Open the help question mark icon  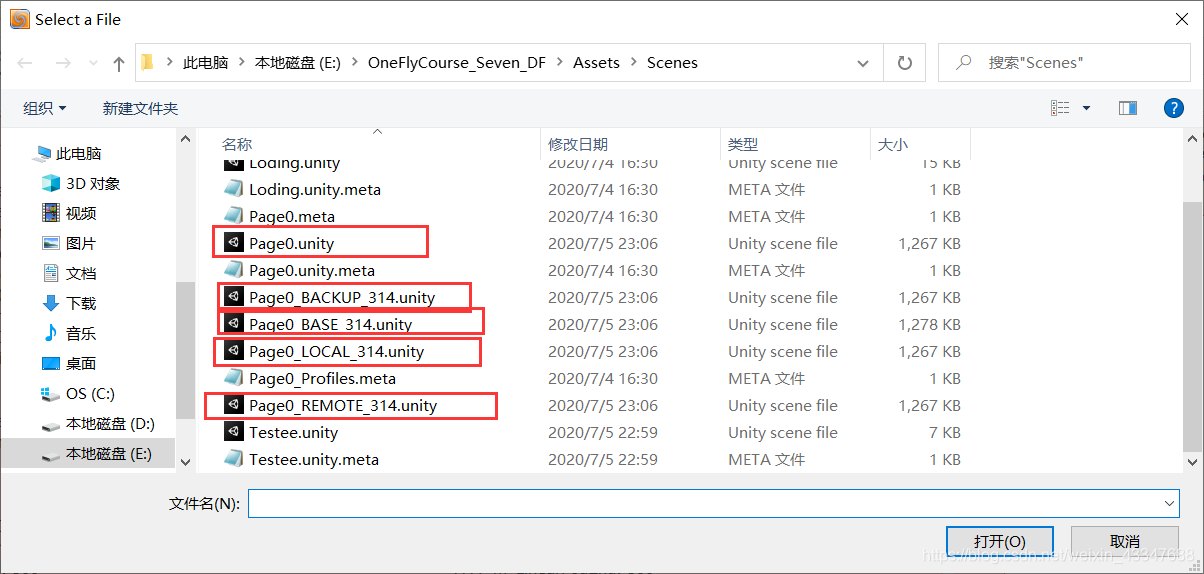click(1174, 108)
